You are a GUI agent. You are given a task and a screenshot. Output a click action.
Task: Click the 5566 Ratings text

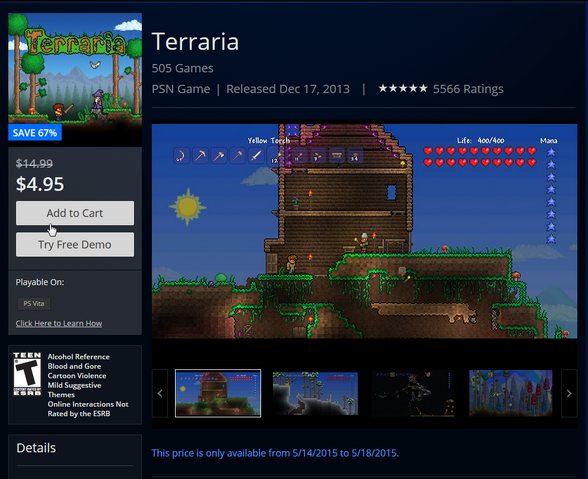(468, 89)
